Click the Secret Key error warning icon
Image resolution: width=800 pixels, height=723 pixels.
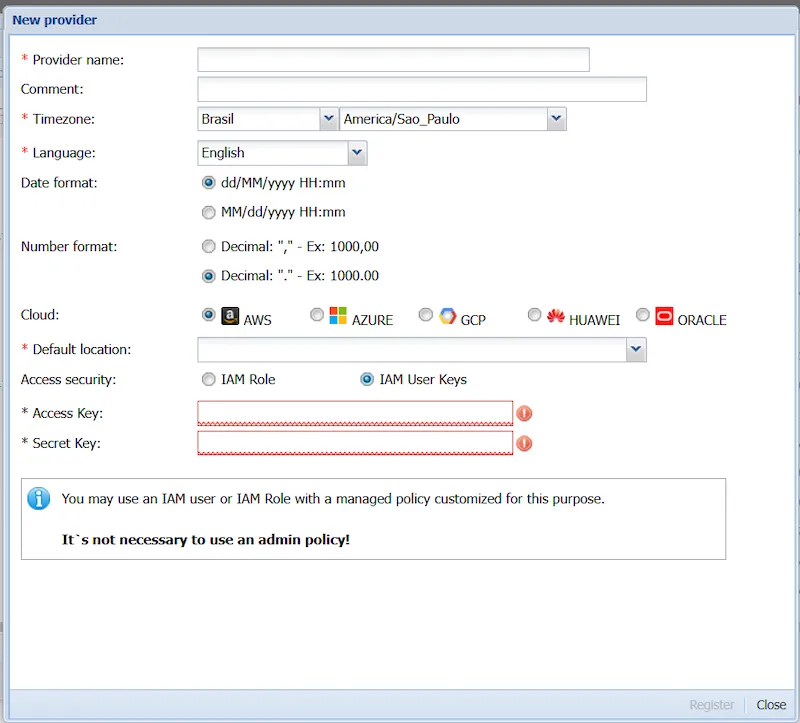[x=524, y=443]
